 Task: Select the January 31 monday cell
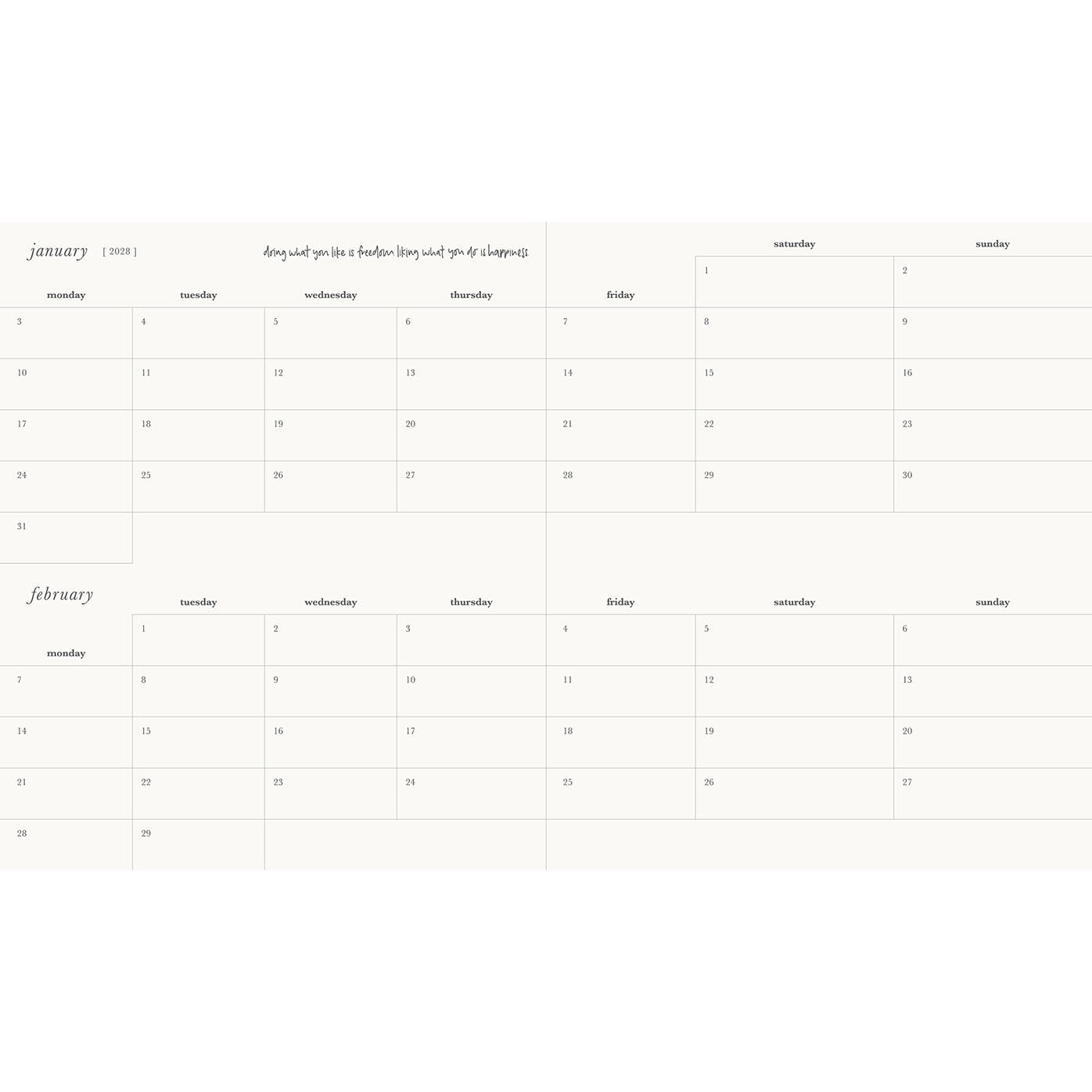click(66, 538)
